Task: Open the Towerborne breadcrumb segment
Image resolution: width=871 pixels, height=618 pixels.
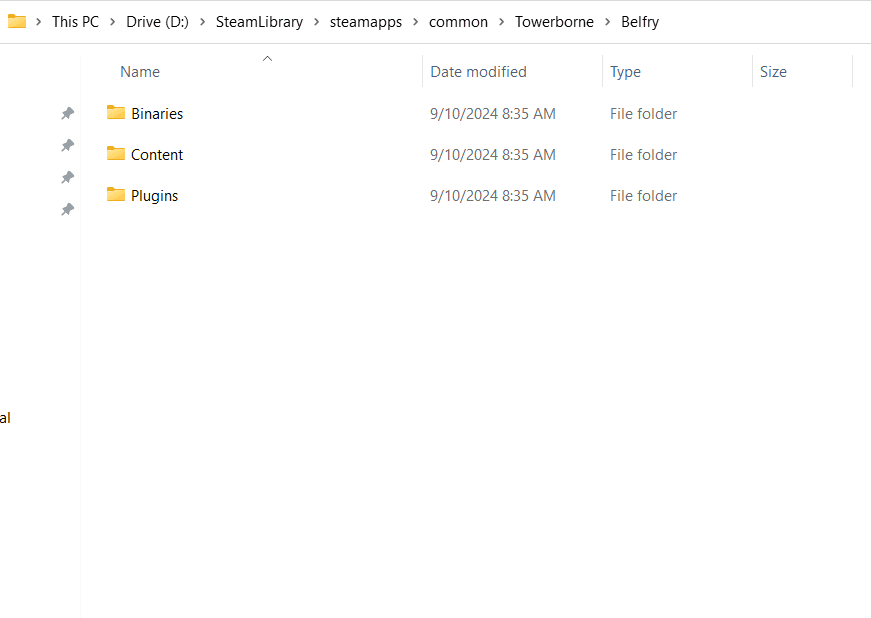Action: coord(554,22)
